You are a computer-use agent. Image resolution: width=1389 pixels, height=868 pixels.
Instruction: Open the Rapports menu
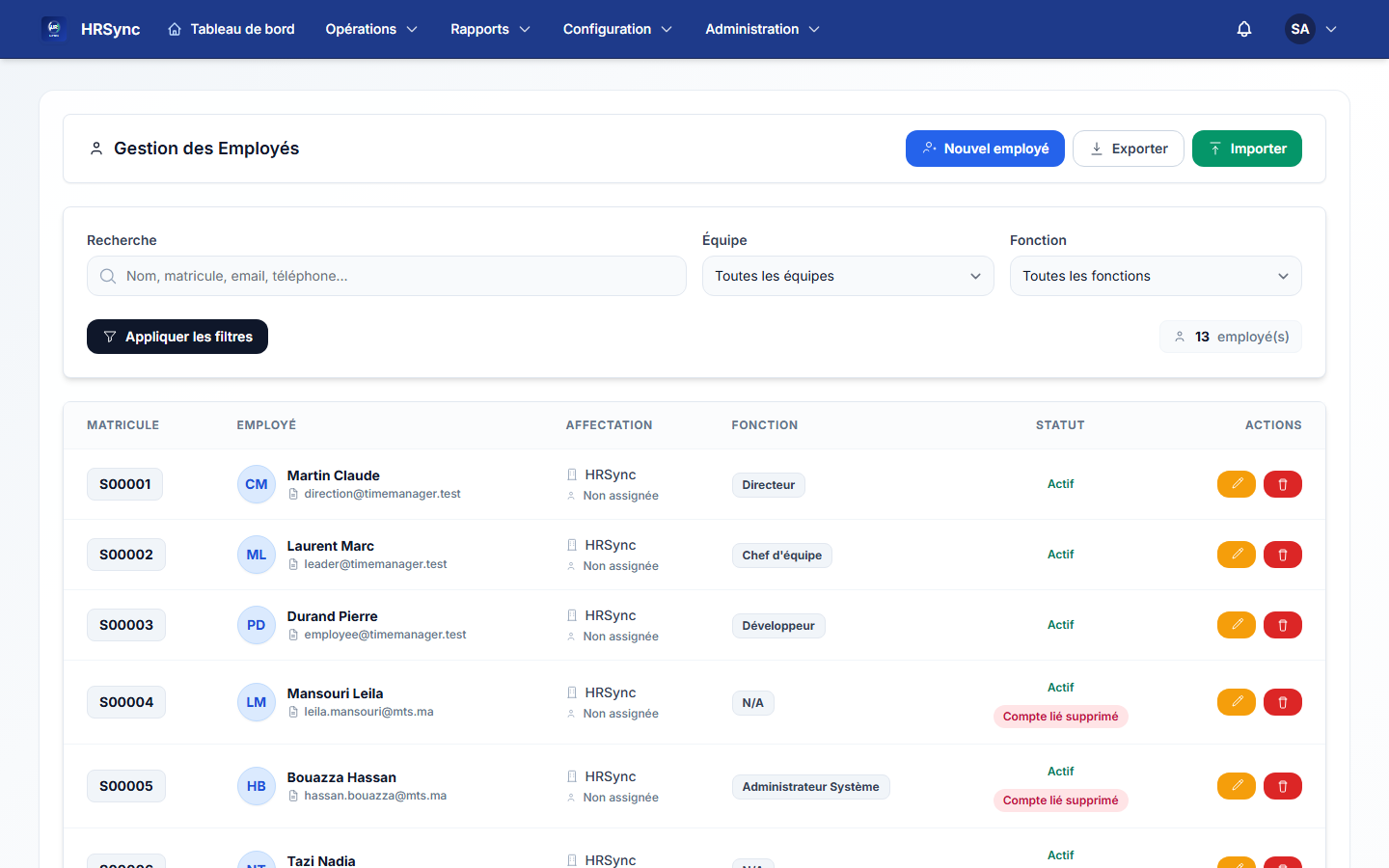(x=491, y=29)
